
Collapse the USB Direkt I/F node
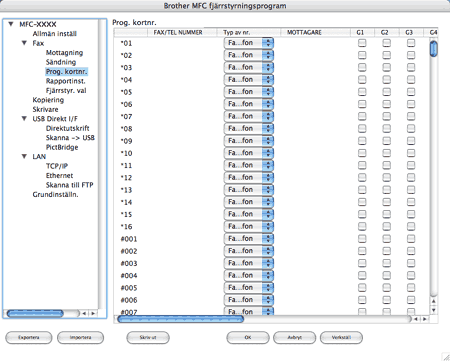(x=24, y=119)
